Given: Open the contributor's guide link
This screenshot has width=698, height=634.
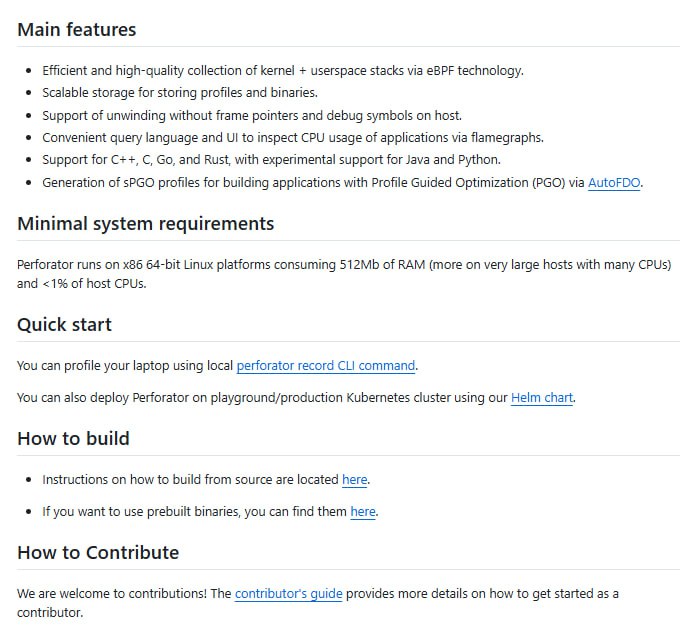Looking at the screenshot, I should tap(288, 594).
